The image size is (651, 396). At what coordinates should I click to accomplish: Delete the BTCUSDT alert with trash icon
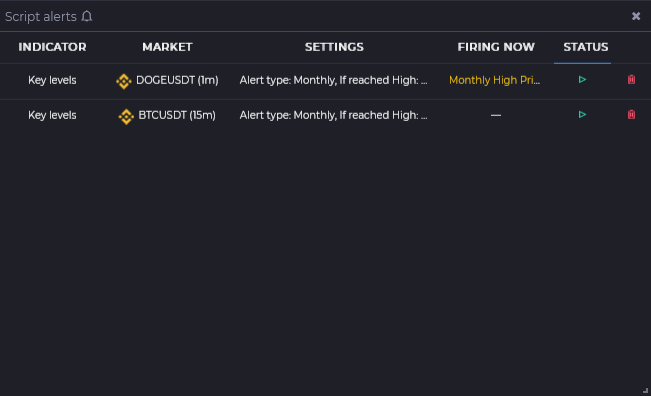coord(631,114)
